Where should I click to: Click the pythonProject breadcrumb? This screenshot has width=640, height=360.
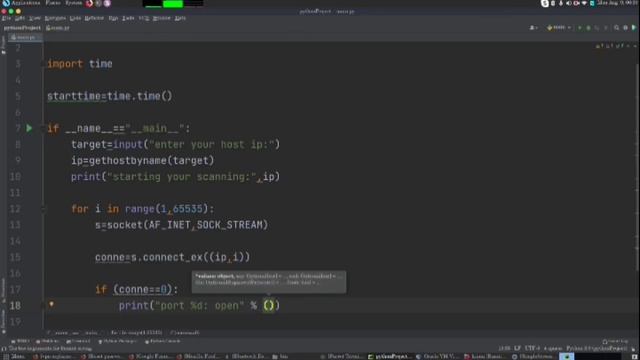pyautogui.click(x=22, y=28)
